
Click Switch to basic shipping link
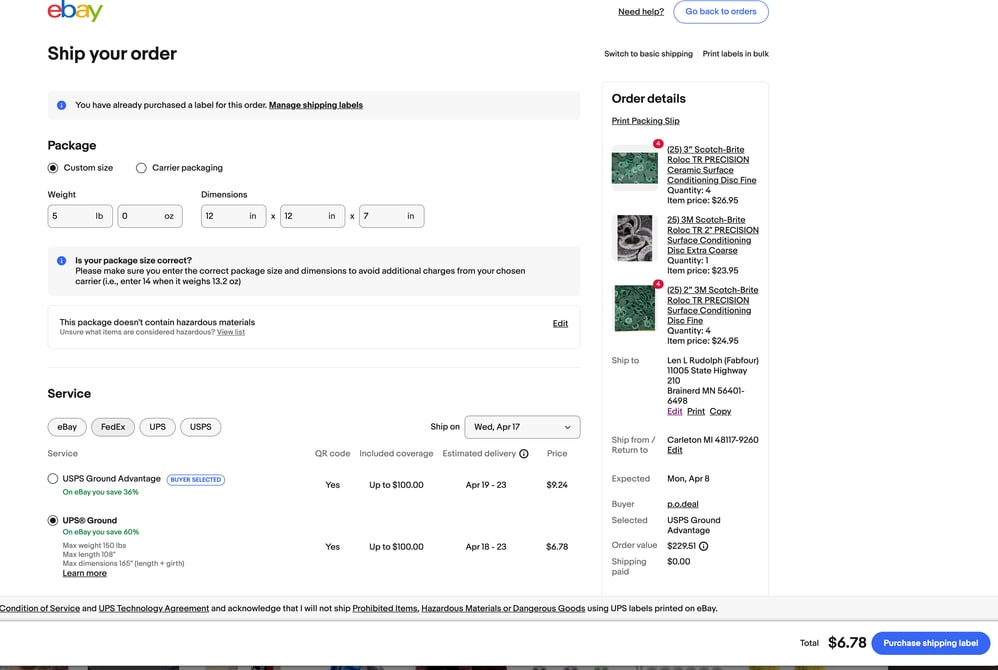coord(648,54)
